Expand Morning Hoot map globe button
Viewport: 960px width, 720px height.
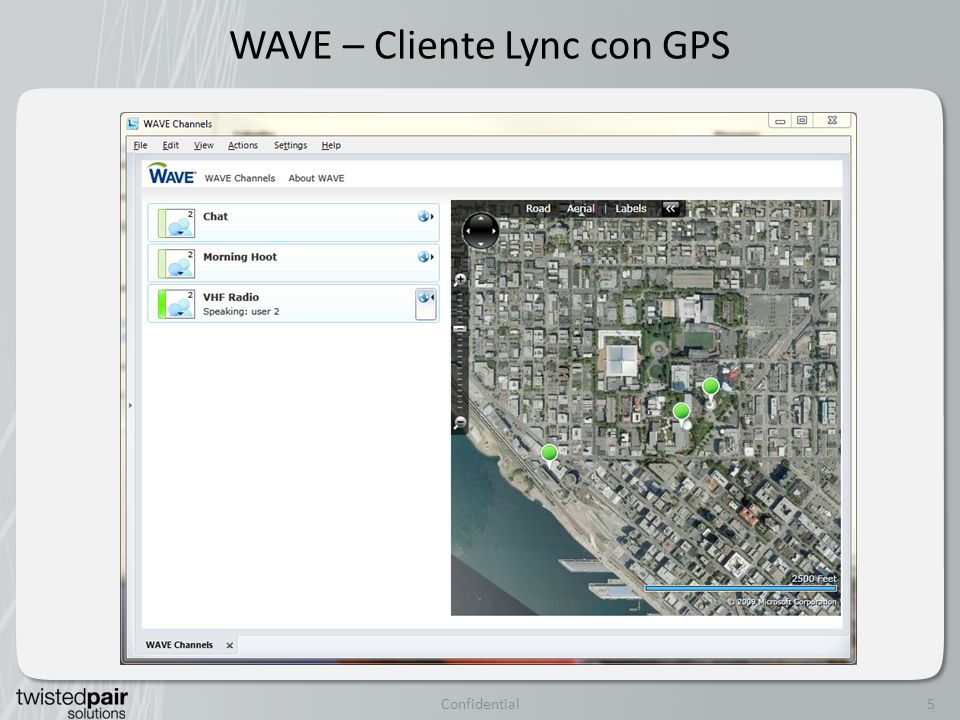pyautogui.click(x=426, y=257)
